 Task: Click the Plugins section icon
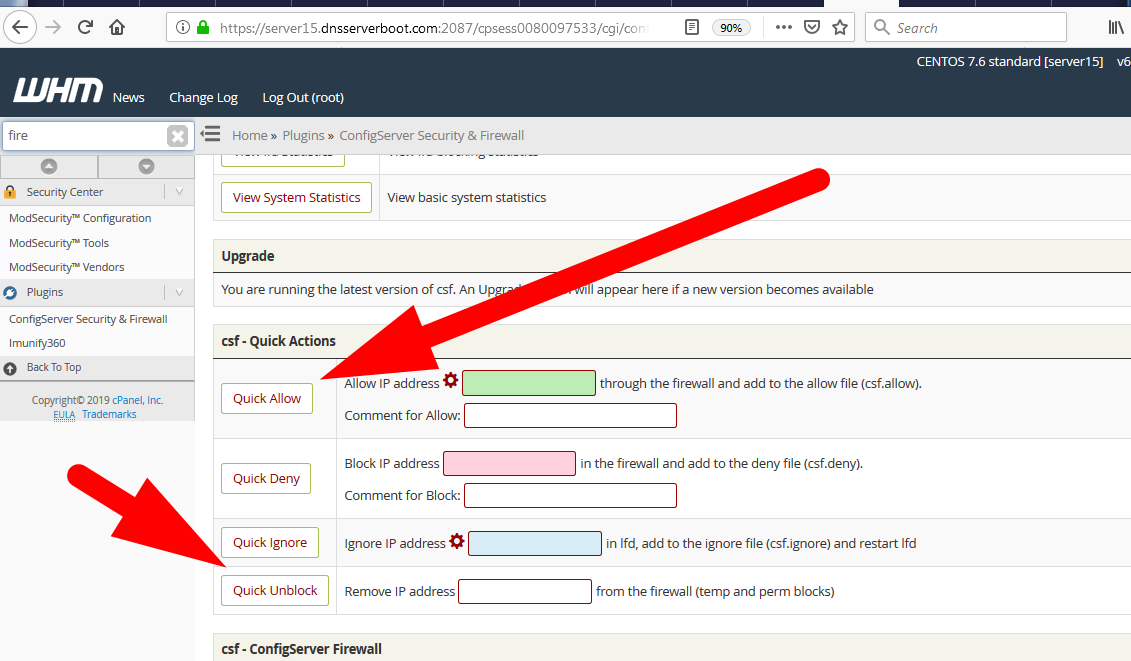tap(10, 292)
